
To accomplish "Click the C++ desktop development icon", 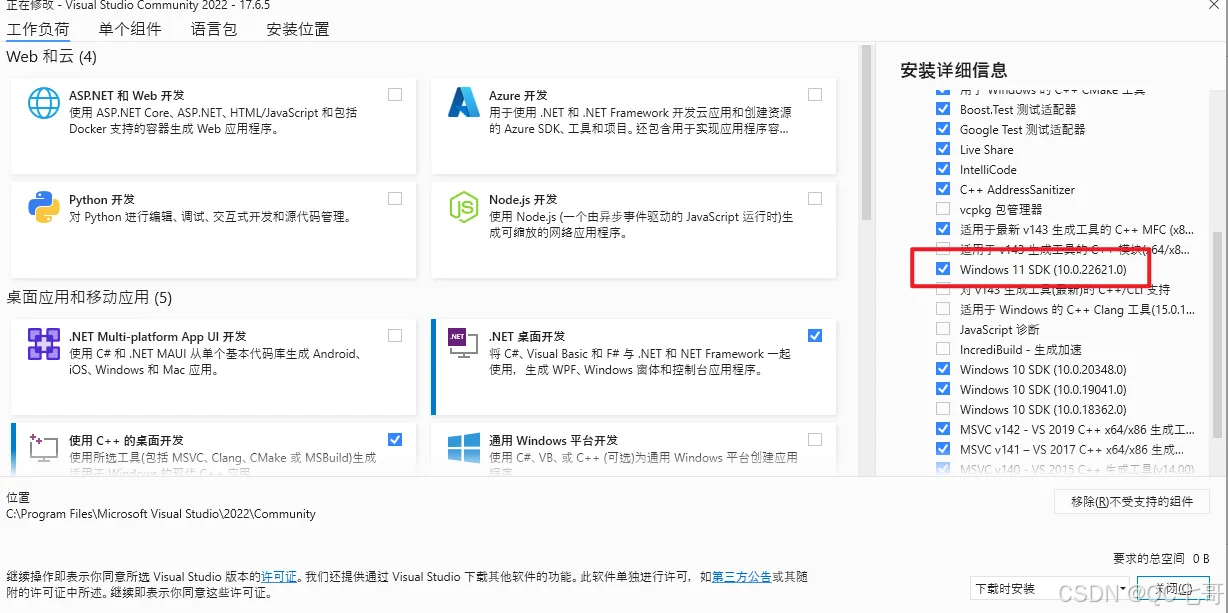I will pyautogui.click(x=44, y=447).
